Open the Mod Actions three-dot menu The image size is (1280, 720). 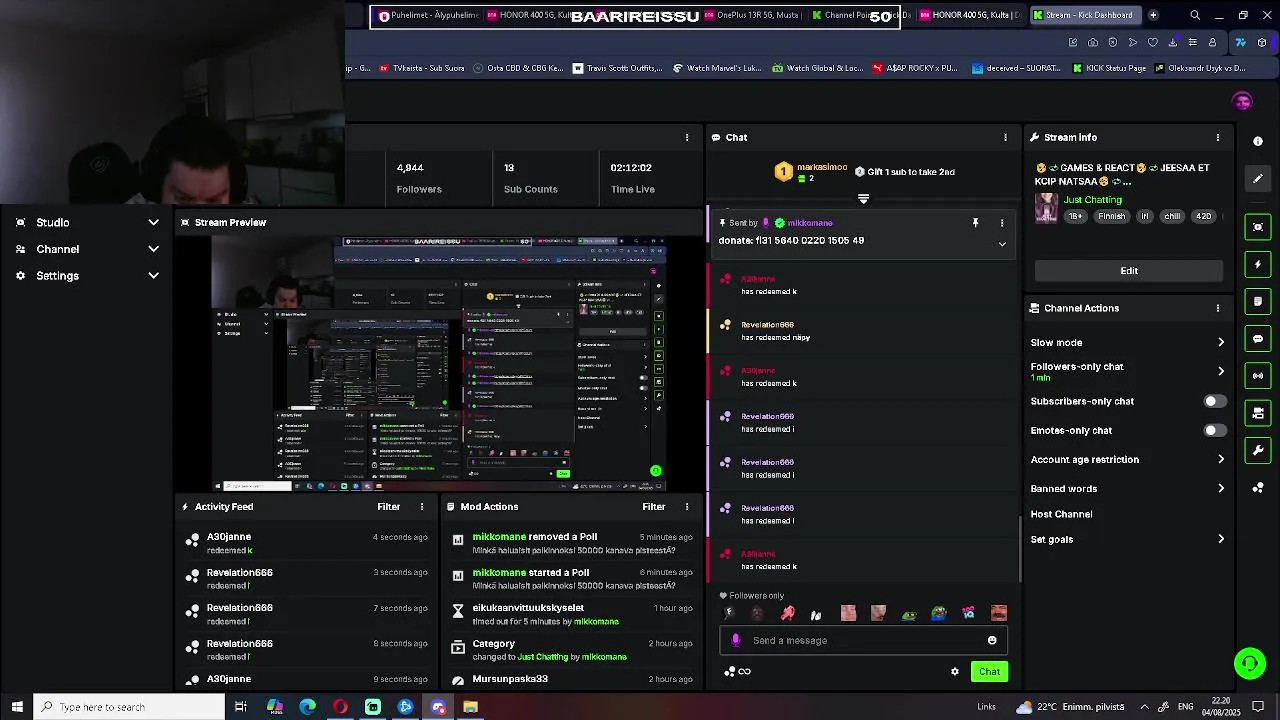pyautogui.click(x=686, y=507)
